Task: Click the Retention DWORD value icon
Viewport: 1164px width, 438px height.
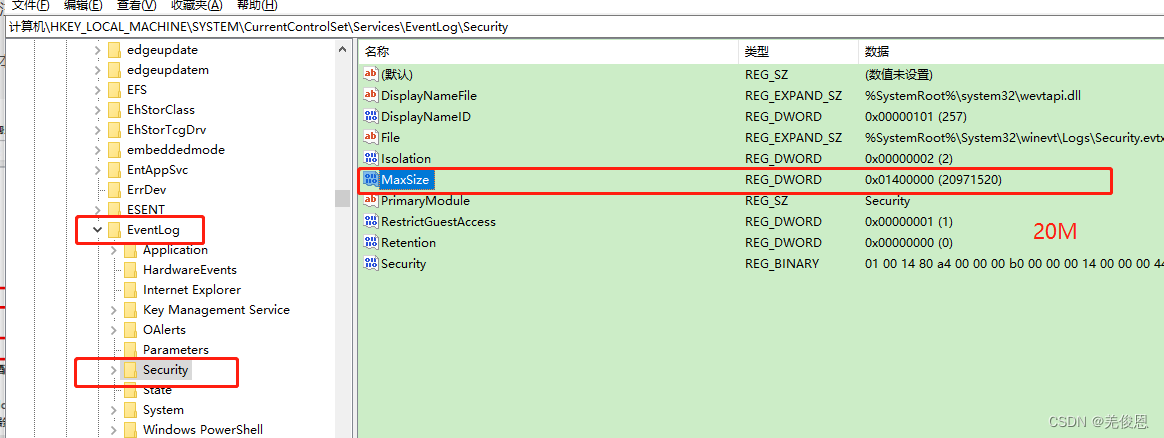Action: [x=370, y=242]
